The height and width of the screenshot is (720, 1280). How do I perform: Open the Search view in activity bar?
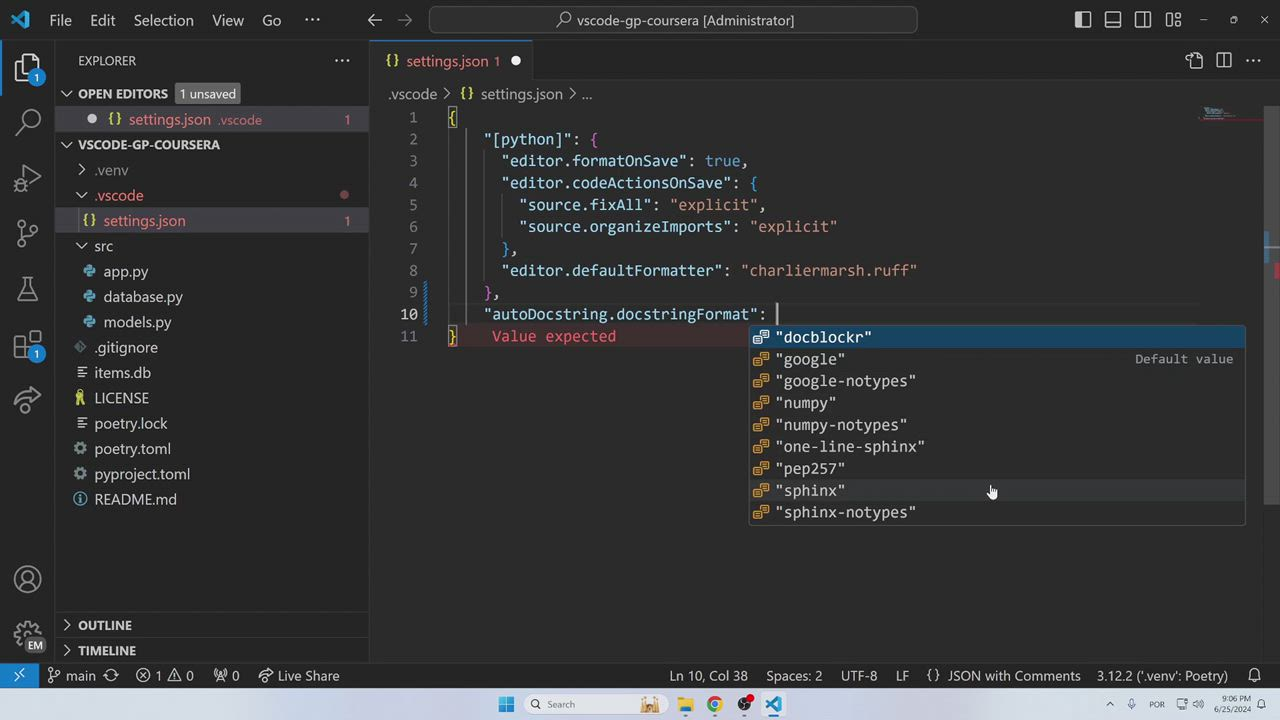28,122
